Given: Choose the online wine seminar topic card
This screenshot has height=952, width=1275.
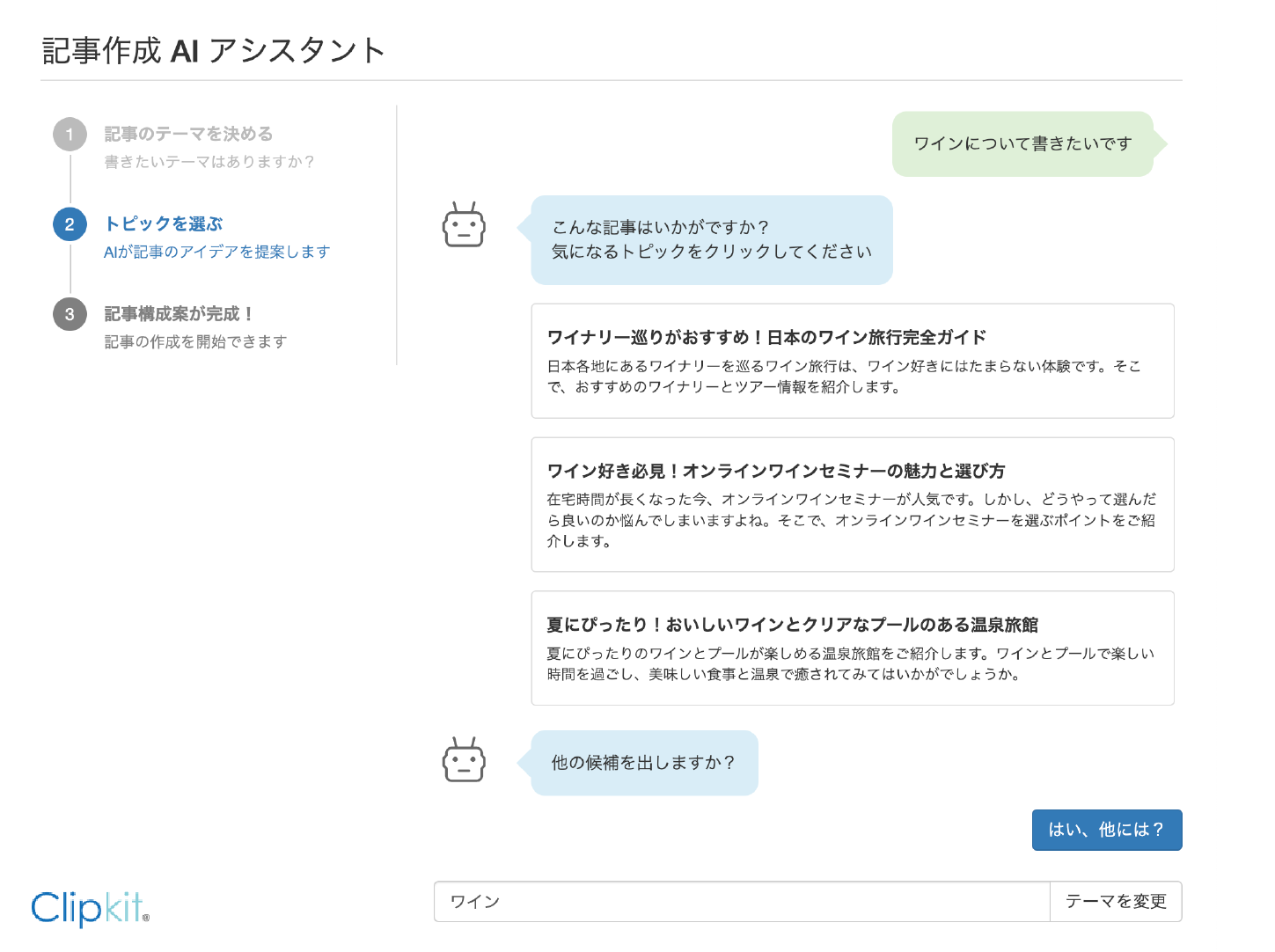Looking at the screenshot, I should (x=852, y=504).
